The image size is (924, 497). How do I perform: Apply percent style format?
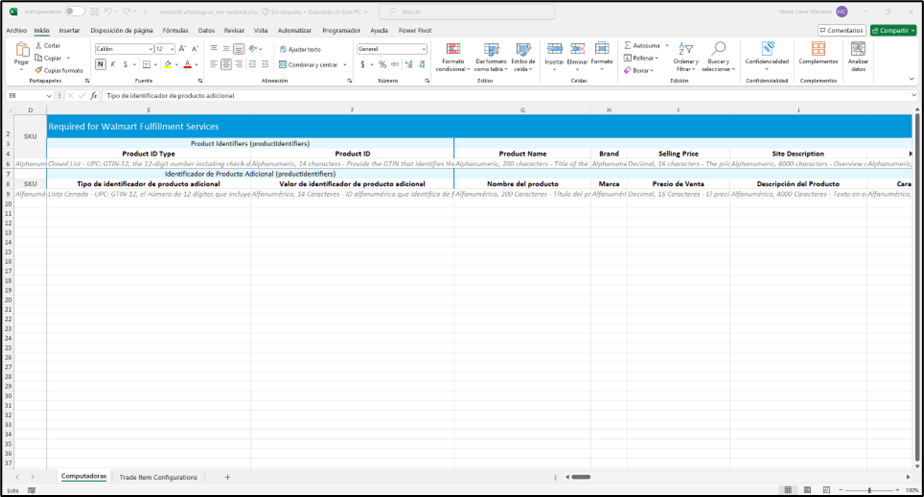382,64
